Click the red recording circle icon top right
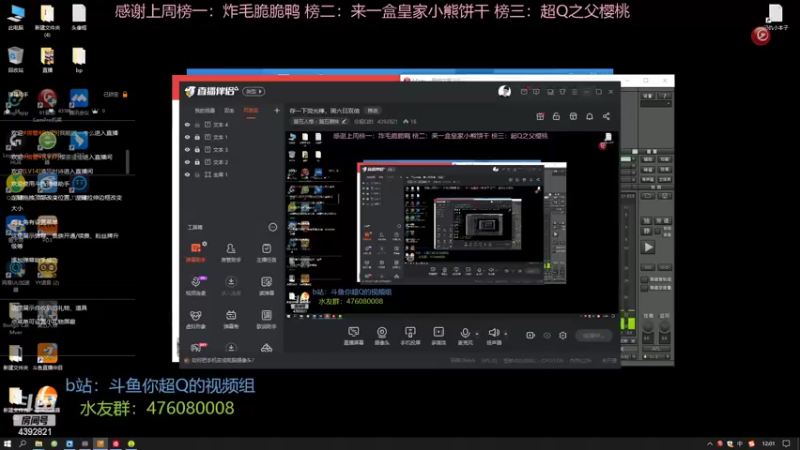 [x=761, y=35]
